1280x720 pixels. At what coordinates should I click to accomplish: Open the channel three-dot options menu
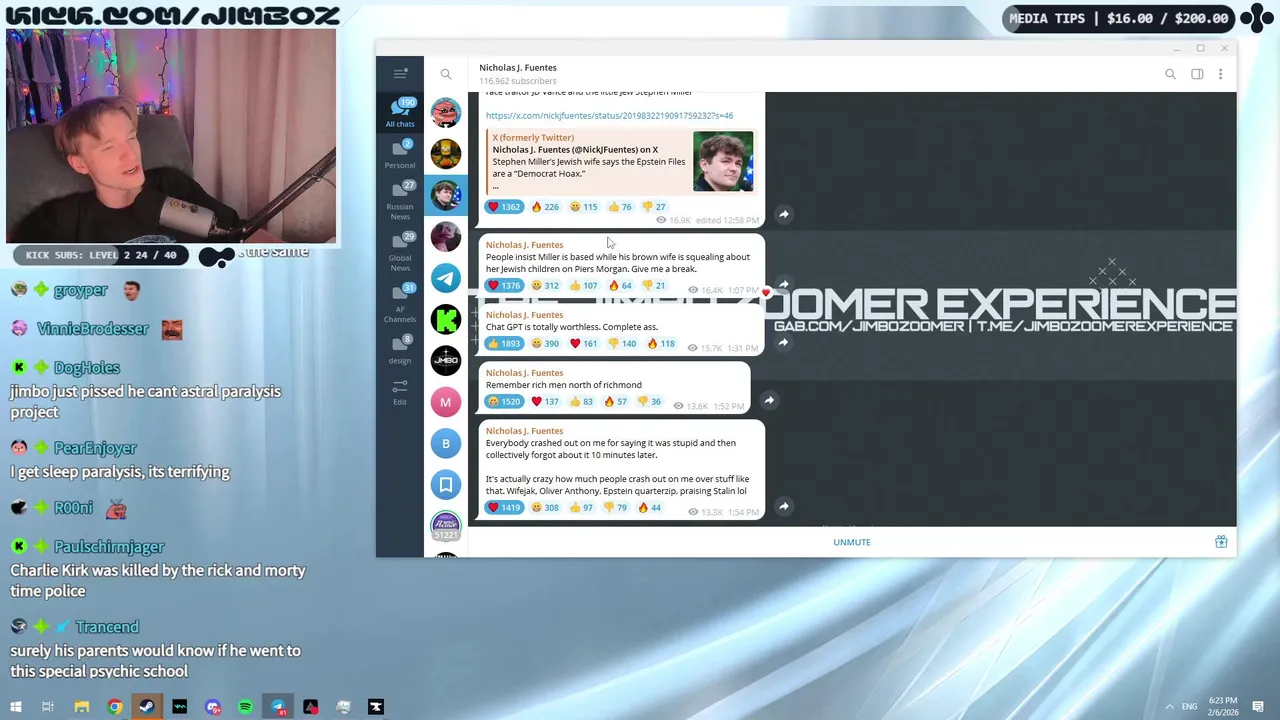click(1220, 74)
